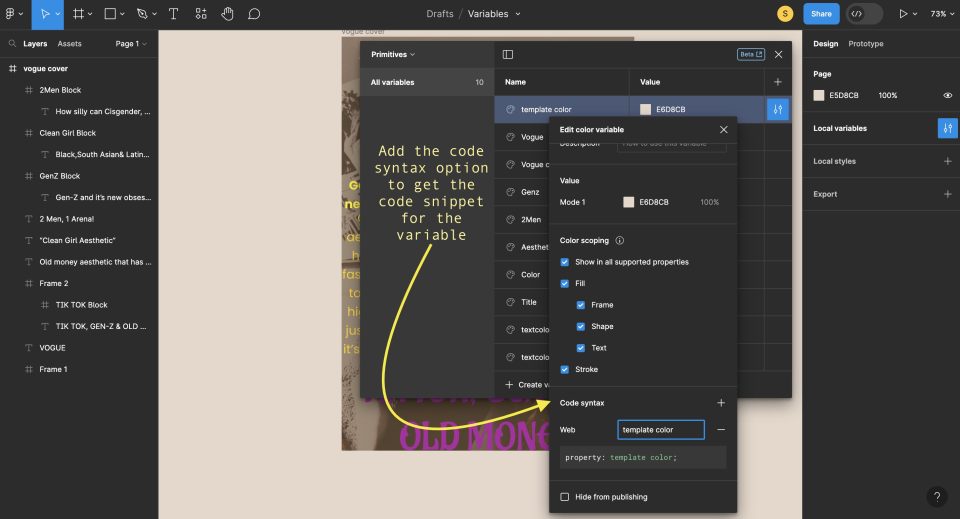
Task: Select the Pen tool
Action: tap(142, 13)
